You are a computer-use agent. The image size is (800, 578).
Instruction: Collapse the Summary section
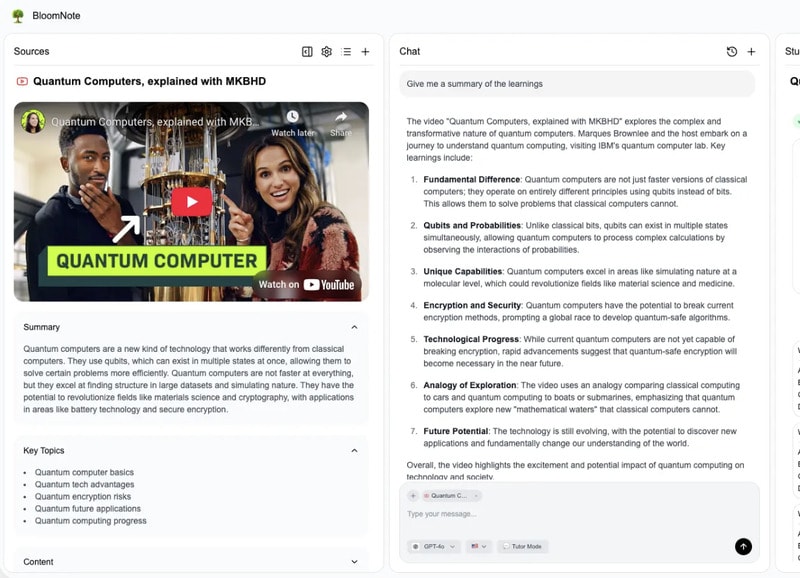point(354,327)
